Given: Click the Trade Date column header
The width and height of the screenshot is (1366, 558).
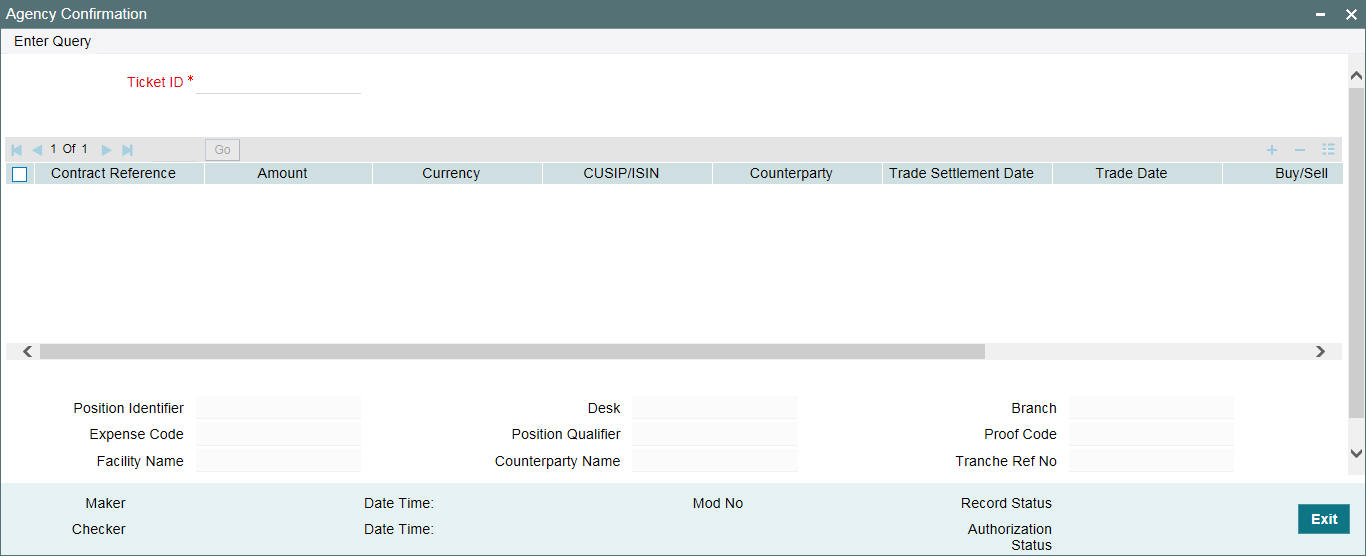Looking at the screenshot, I should pyautogui.click(x=1137, y=173).
